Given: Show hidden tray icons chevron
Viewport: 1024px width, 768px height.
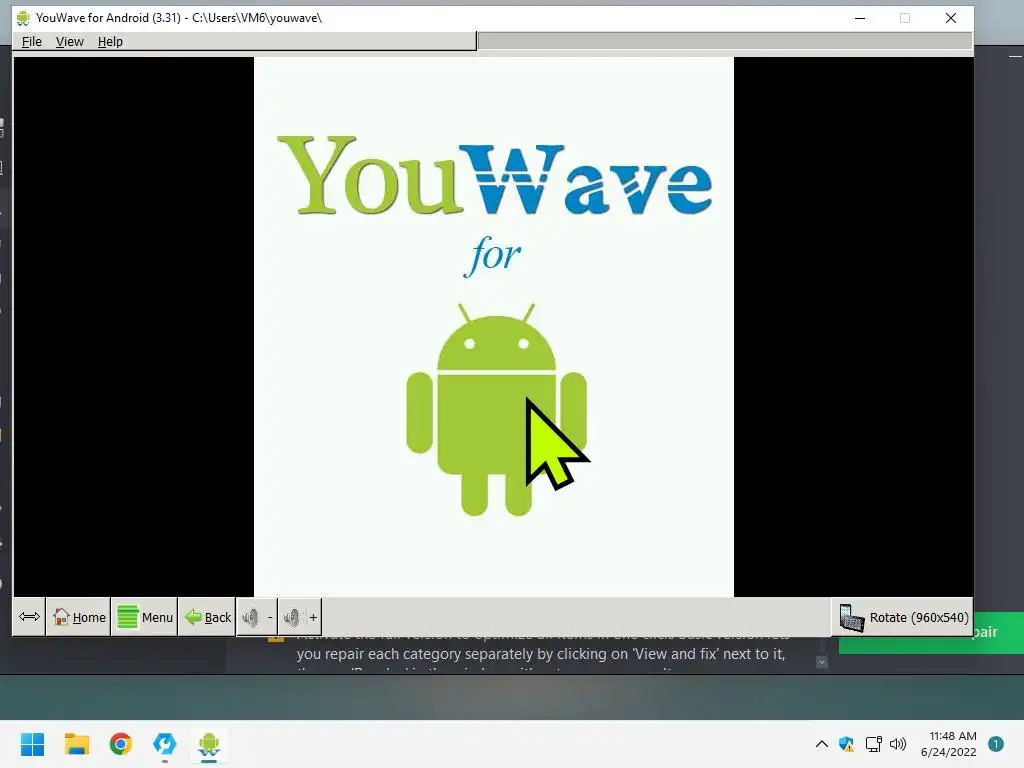Looking at the screenshot, I should [x=822, y=744].
